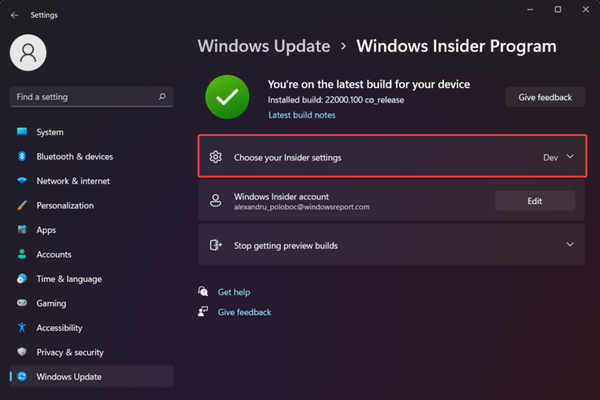This screenshot has width=600, height=400.
Task: Open System settings in sidebar
Action: coord(50,132)
